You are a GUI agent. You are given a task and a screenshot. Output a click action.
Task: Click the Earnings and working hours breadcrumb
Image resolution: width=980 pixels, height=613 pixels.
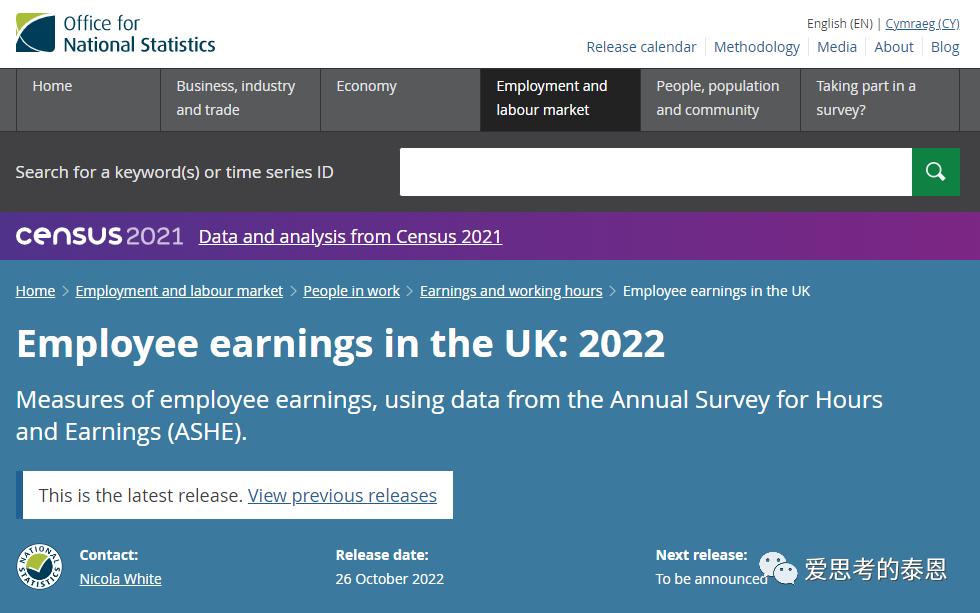511,290
